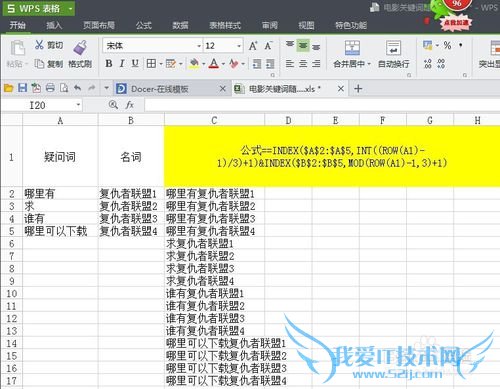500x389 pixels.
Task: Toggle Bold formatting
Action: [x=109, y=63]
